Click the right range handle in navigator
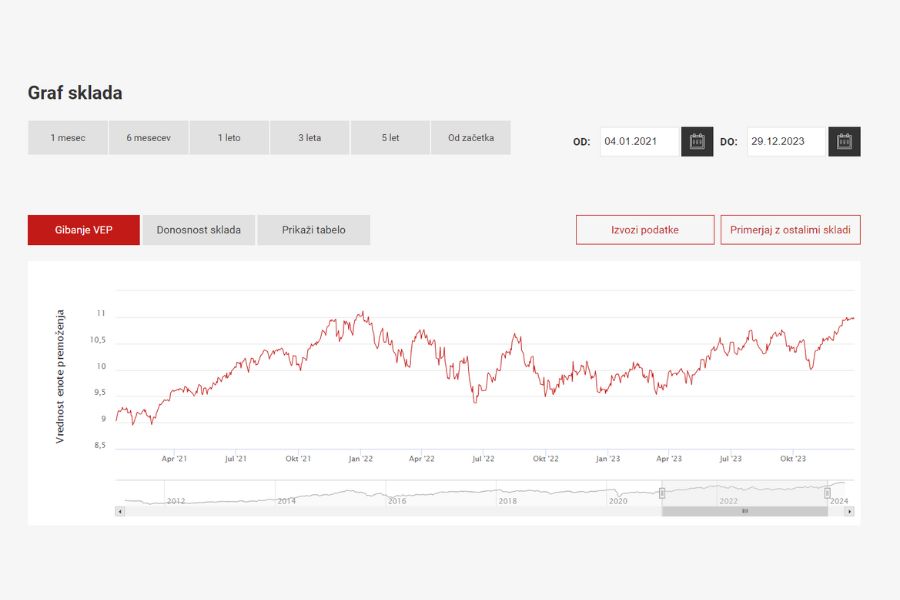Image resolution: width=900 pixels, height=600 pixels. click(827, 492)
